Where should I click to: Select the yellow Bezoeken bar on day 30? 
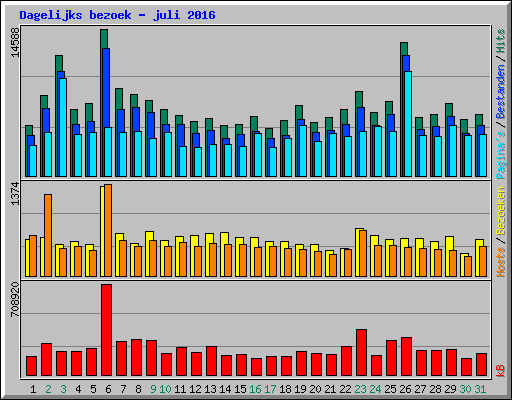(462, 265)
